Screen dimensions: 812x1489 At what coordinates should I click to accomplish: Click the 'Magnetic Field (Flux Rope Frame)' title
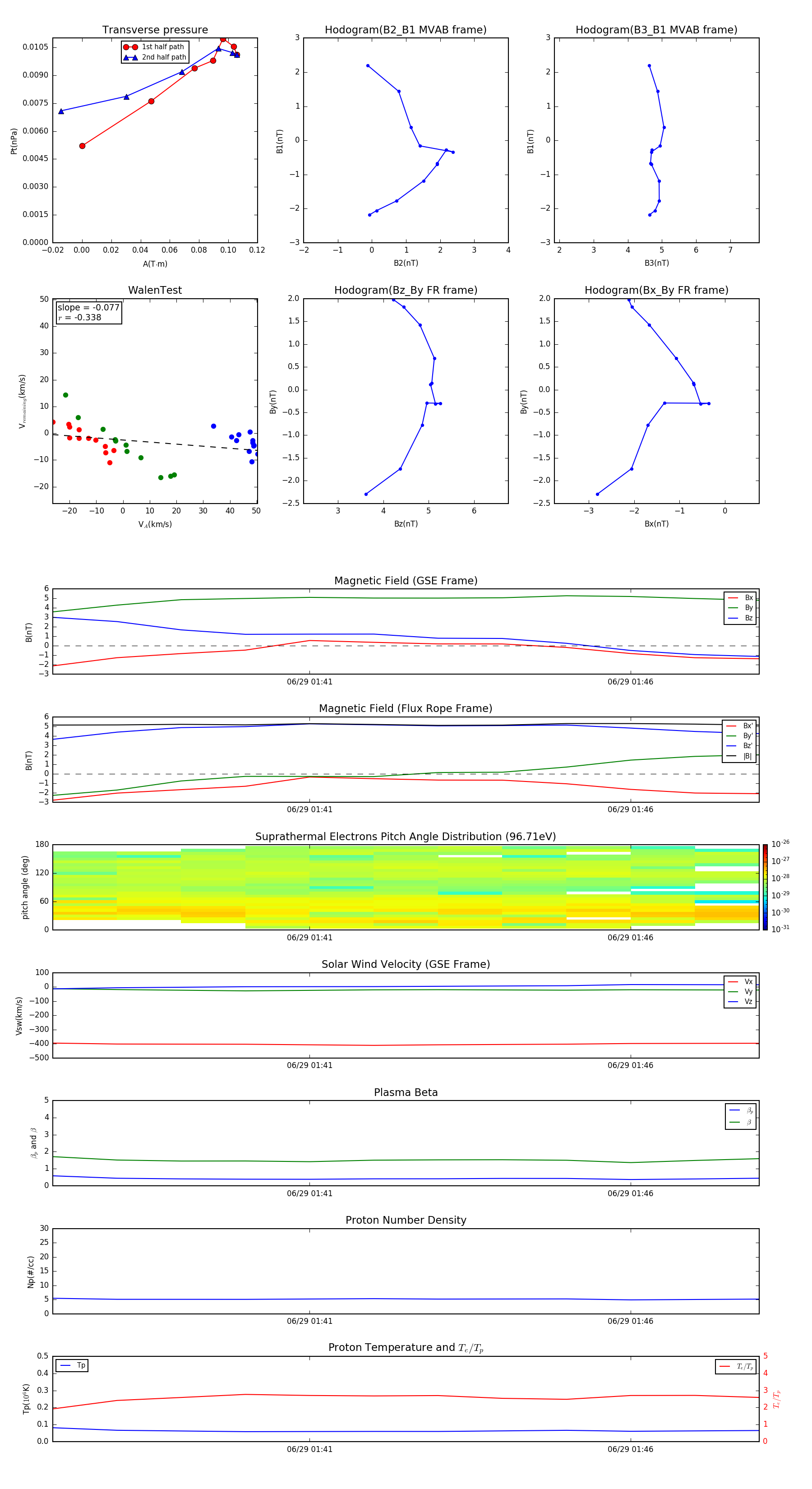click(406, 709)
